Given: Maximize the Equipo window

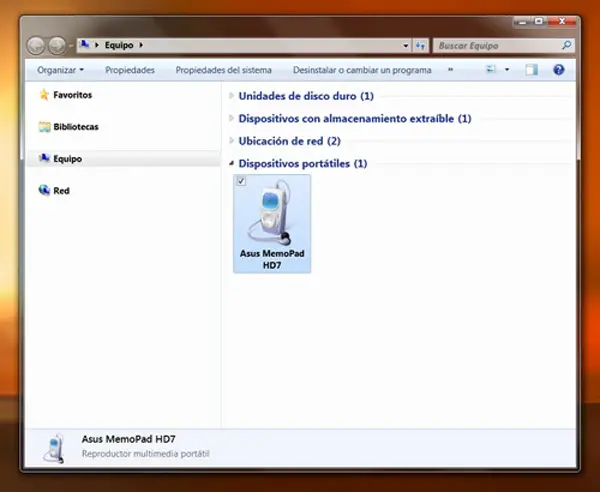Looking at the screenshot, I should [x=539, y=21].
